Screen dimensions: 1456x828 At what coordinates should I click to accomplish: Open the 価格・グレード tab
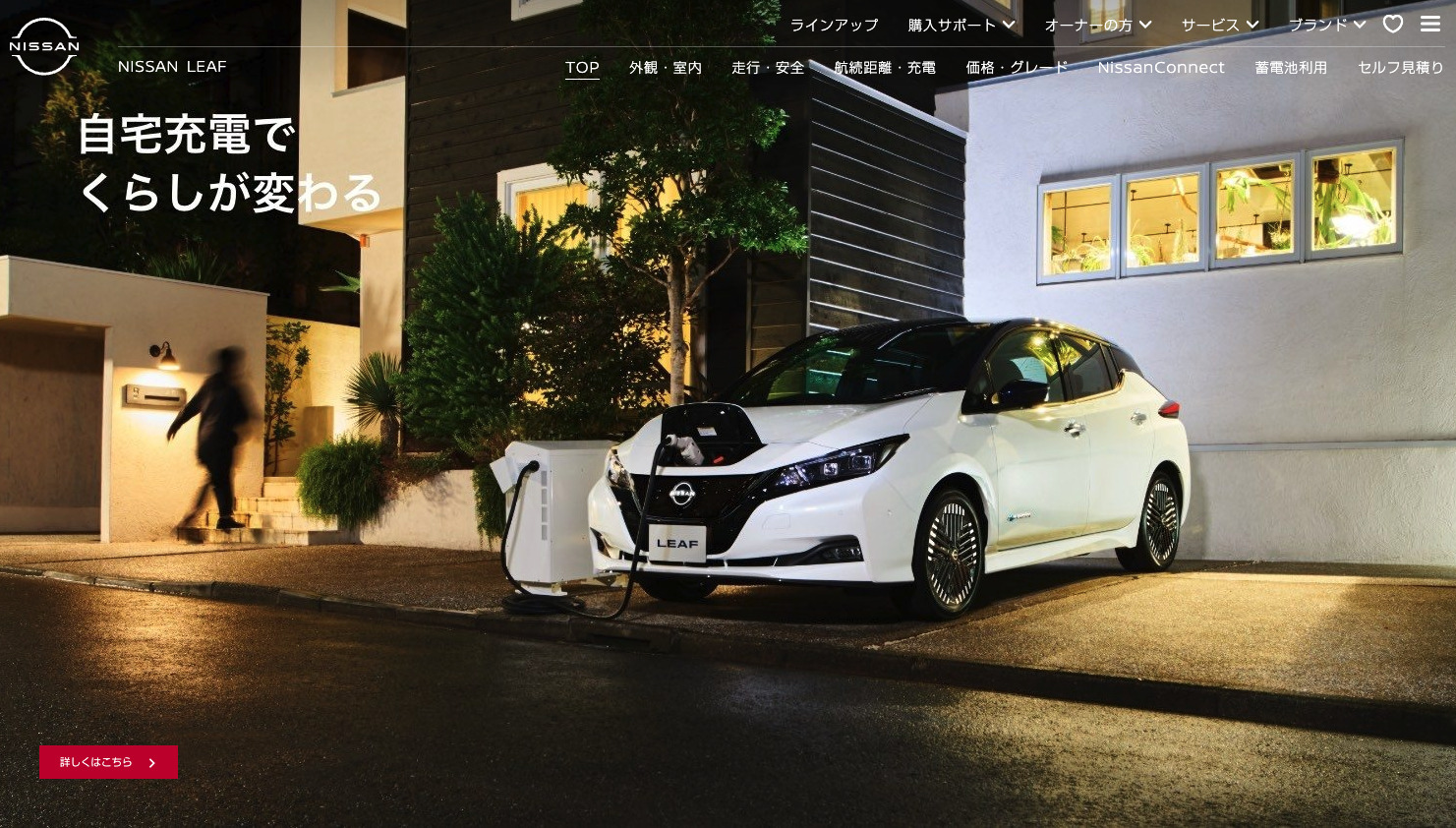pos(1017,68)
